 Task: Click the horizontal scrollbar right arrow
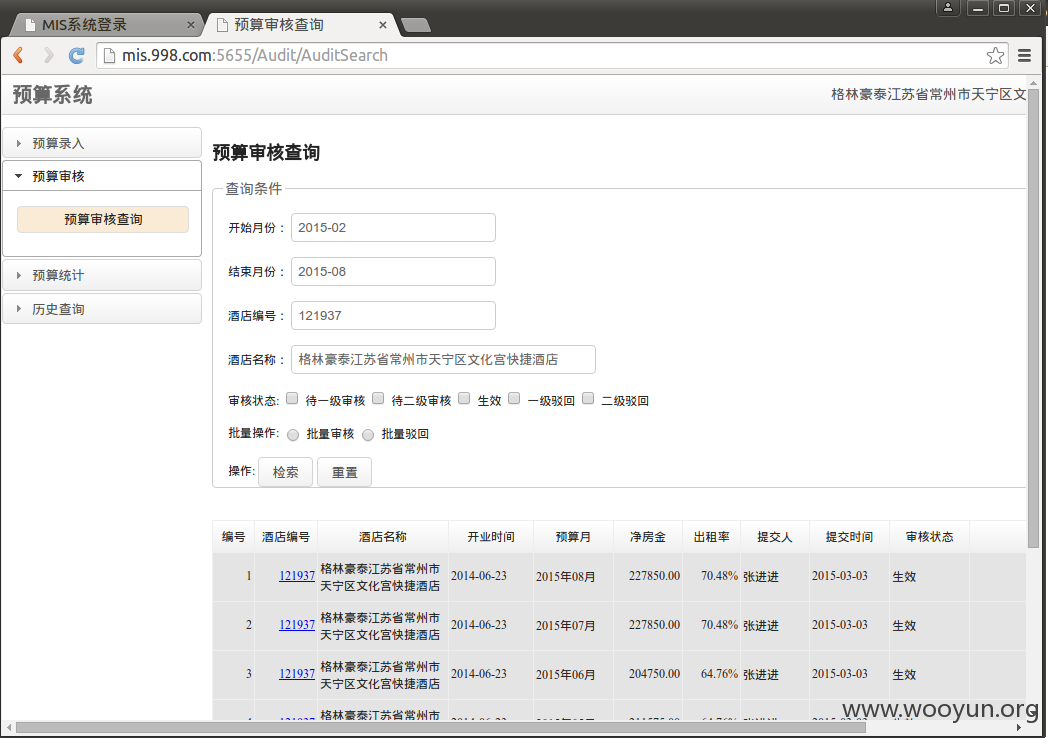pyautogui.click(x=1019, y=727)
